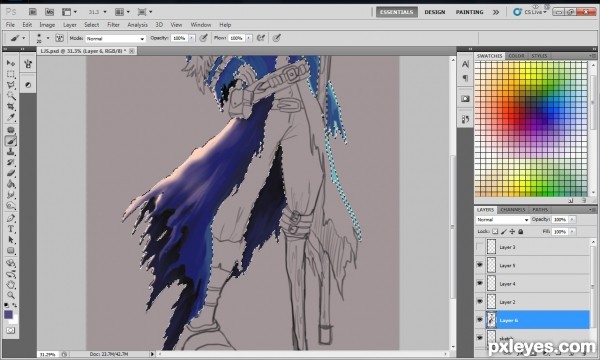Open the Image menu
600x360 pixels.
click(x=47, y=25)
